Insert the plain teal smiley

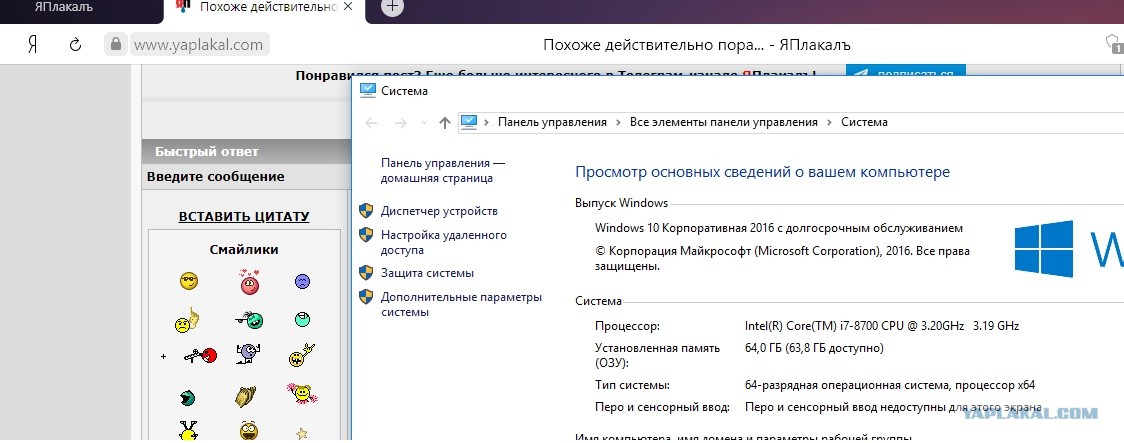(303, 320)
